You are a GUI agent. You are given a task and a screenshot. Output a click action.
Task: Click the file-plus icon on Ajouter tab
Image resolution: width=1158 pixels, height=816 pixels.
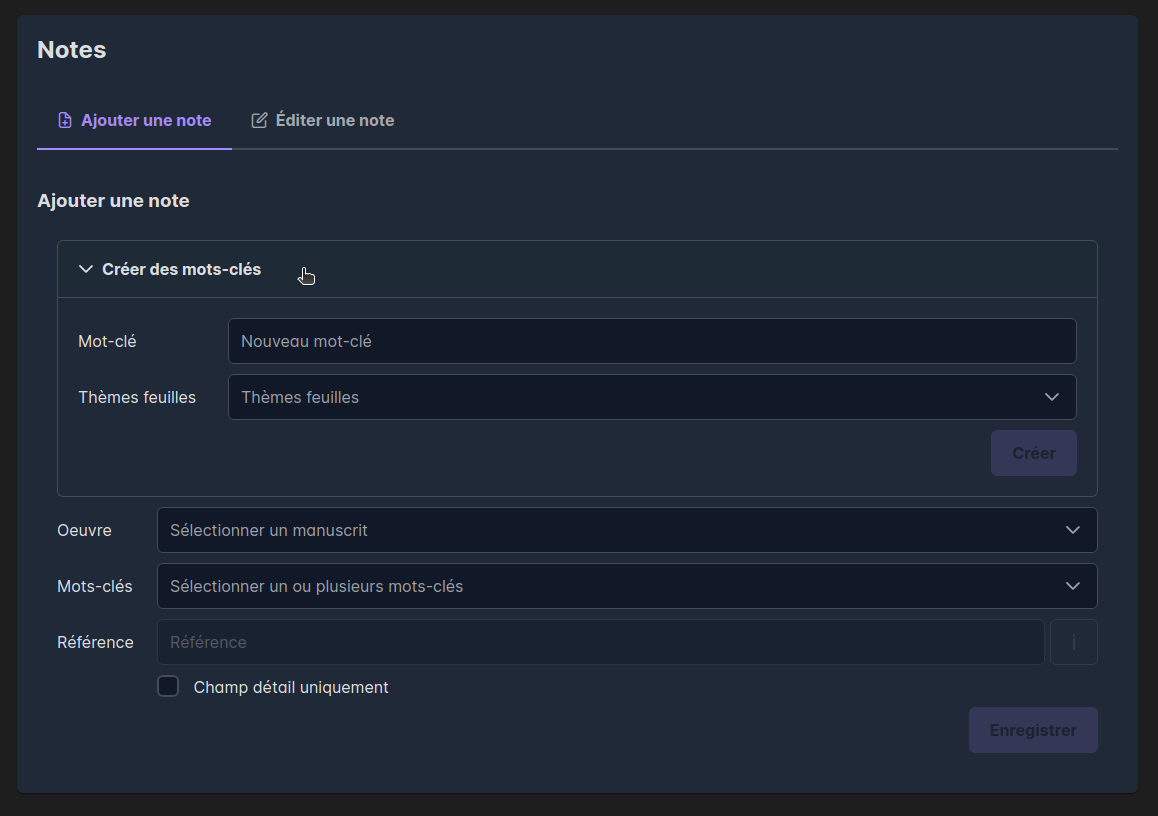tap(65, 120)
